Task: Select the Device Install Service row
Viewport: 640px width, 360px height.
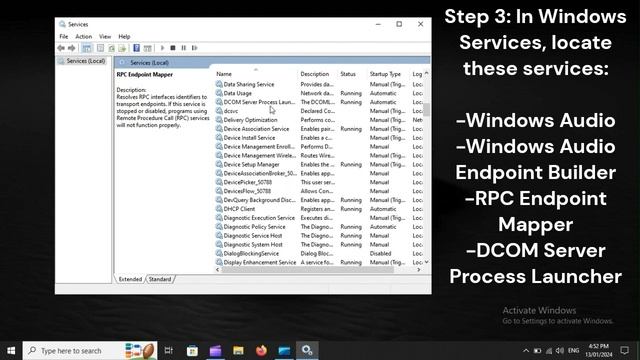Action: 319,138
